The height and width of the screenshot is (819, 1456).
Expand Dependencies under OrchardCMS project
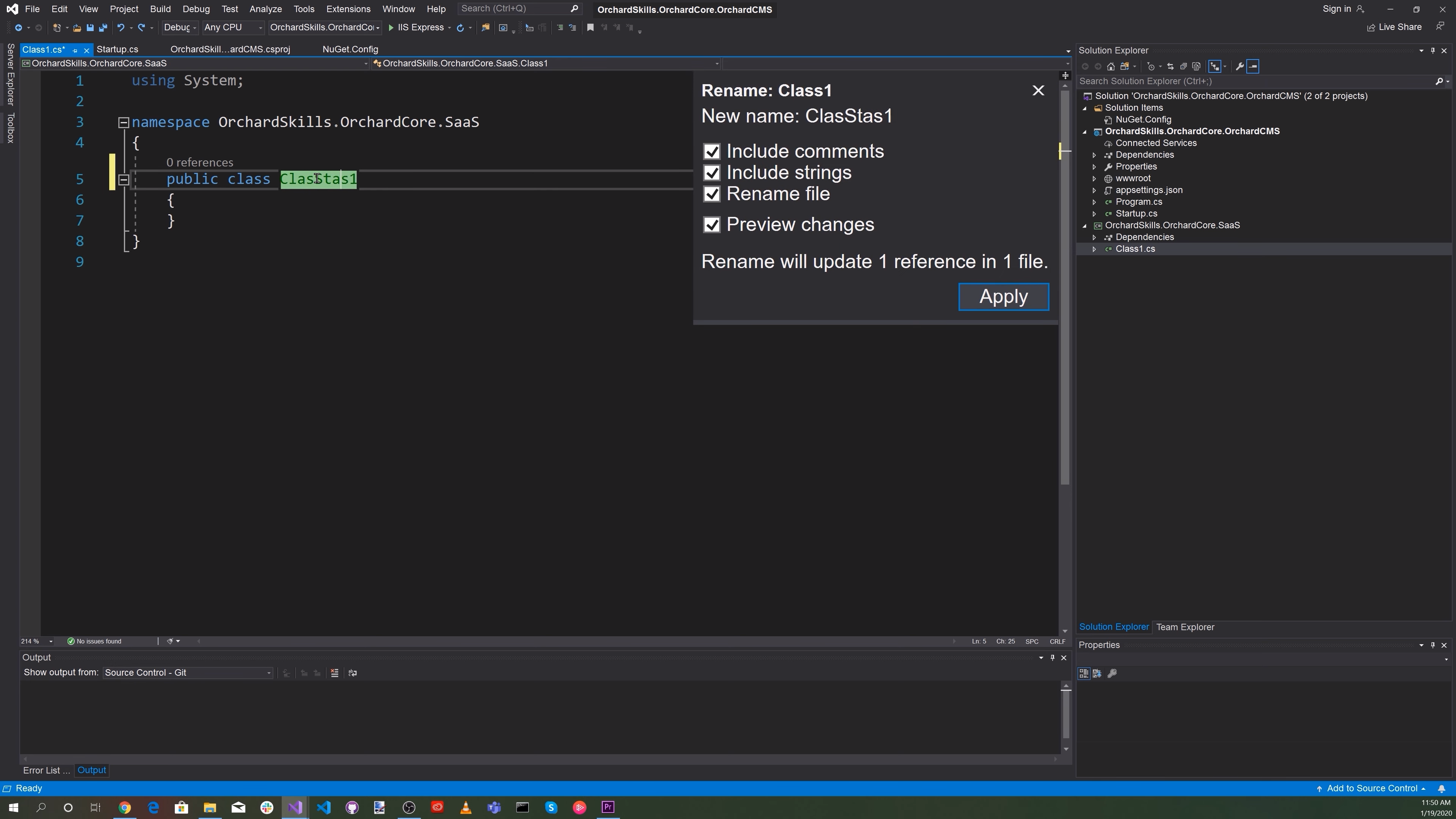(1094, 155)
